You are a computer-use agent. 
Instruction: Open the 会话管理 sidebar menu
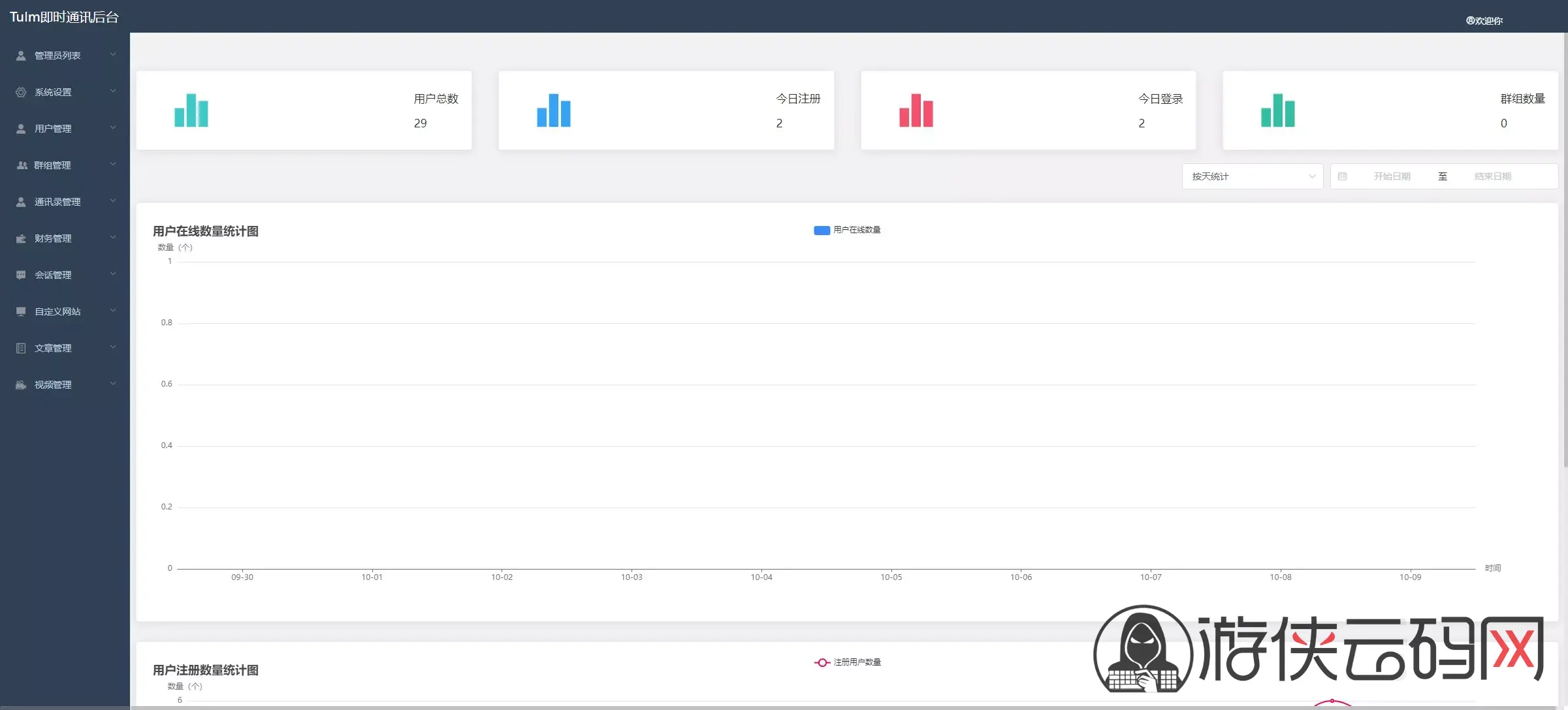pos(65,275)
